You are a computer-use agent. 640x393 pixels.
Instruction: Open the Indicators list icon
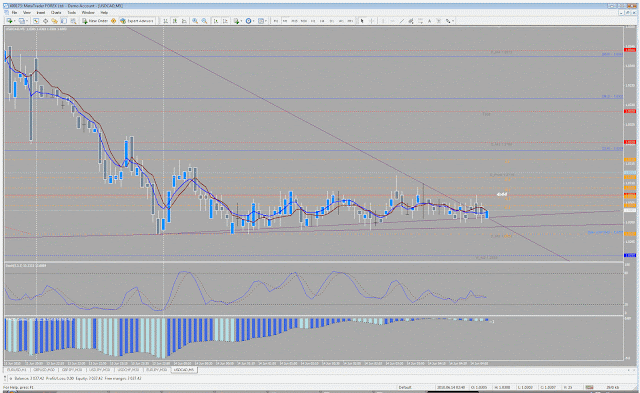click(x=236, y=21)
